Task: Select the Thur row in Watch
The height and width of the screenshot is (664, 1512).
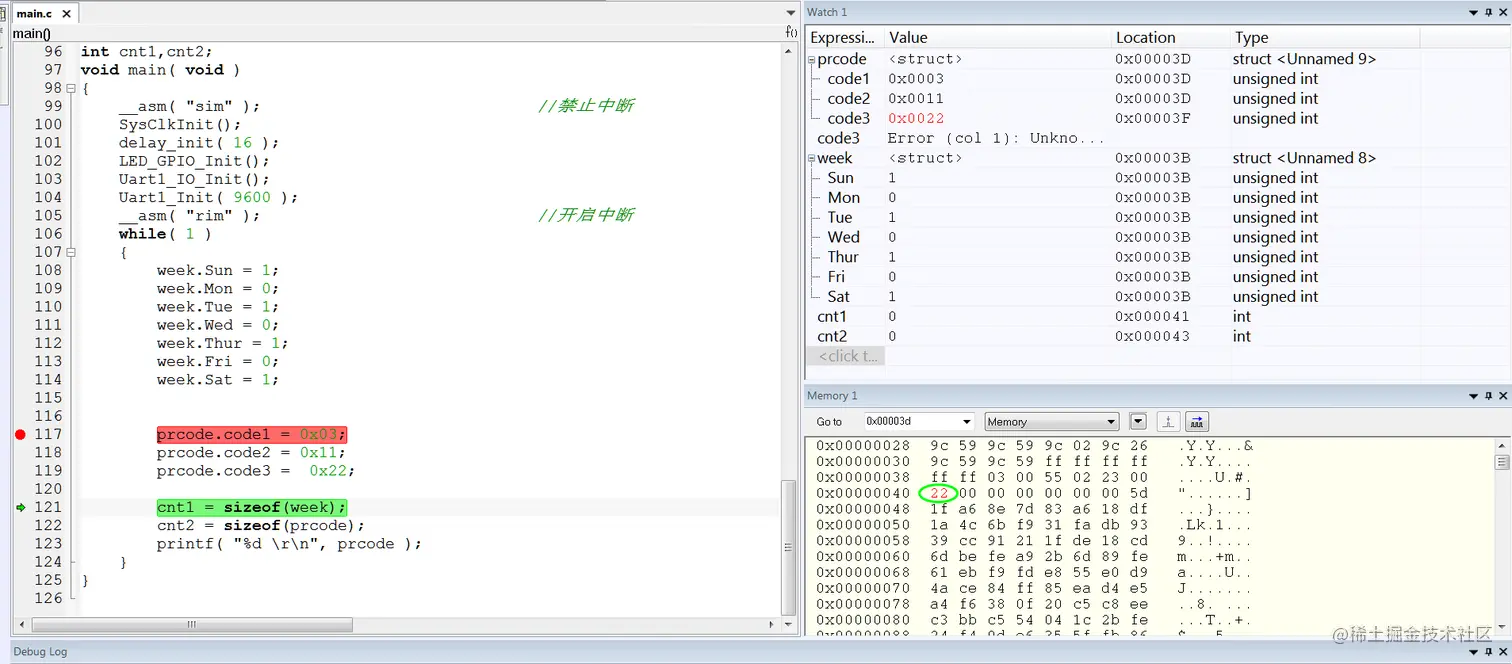Action: tap(1157, 258)
